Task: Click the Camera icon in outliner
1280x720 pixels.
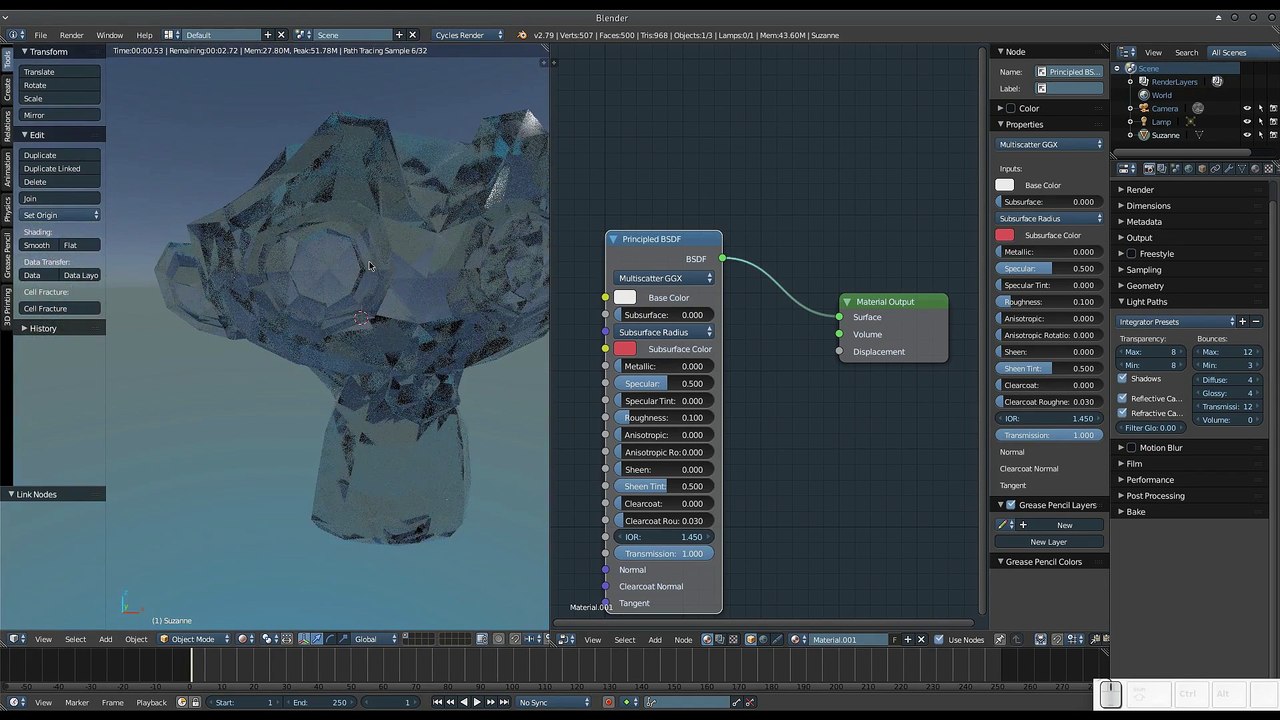Action: tap(1144, 108)
